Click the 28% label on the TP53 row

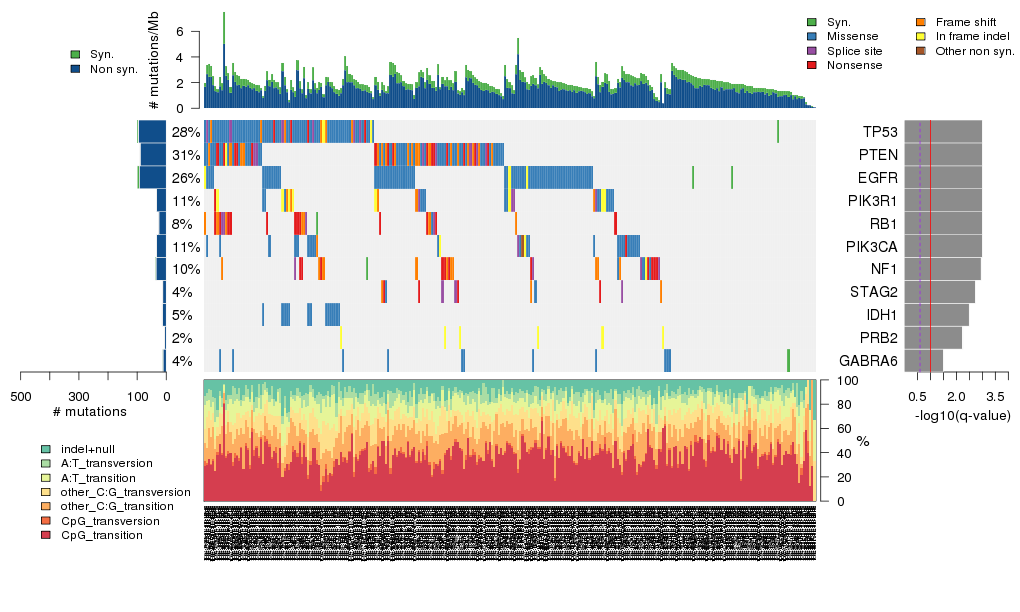coord(186,132)
